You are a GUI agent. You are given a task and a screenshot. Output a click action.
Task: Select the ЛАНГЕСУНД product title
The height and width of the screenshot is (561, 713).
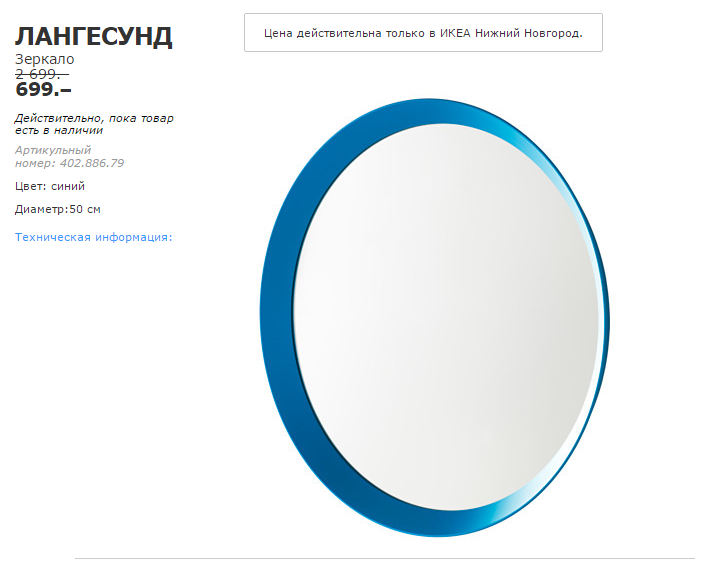[x=94, y=37]
